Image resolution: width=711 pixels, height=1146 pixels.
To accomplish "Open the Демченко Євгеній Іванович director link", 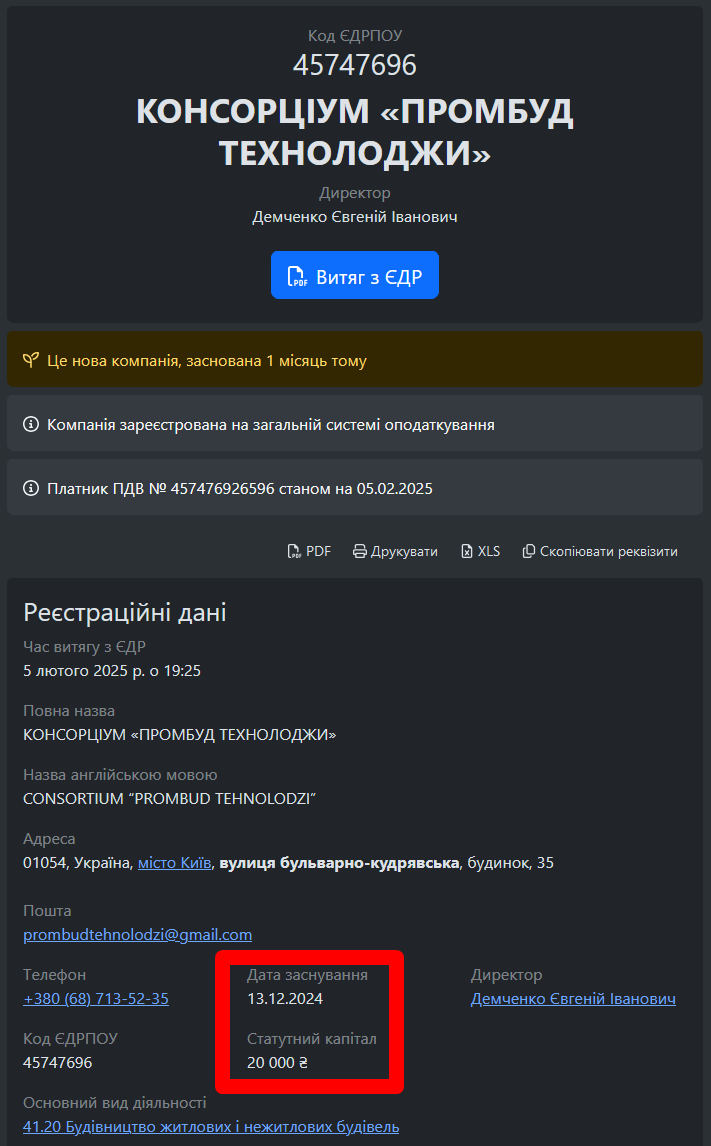I will 573,999.
